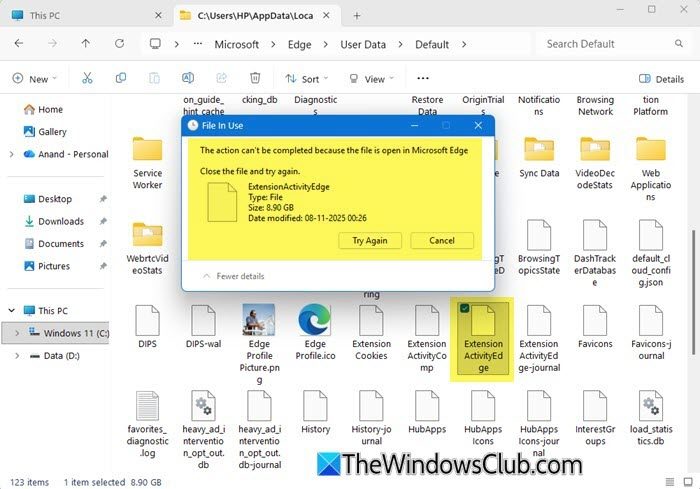Image resolution: width=700 pixels, height=489 pixels.
Task: Select the HubApps Icons file
Action: (x=483, y=418)
